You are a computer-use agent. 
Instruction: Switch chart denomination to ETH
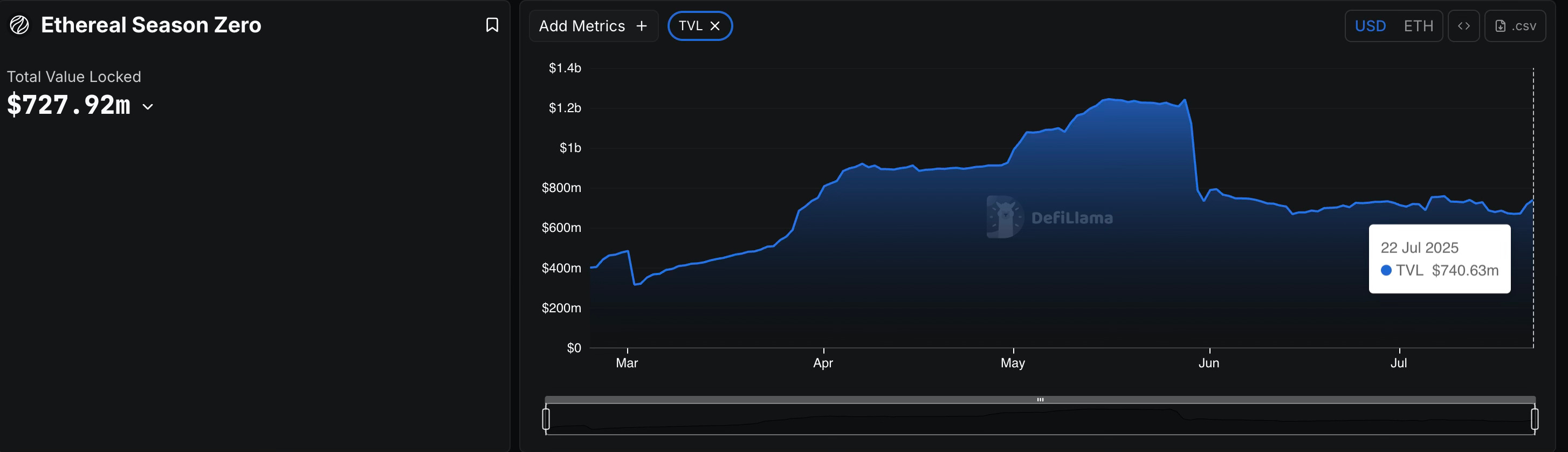[1418, 25]
